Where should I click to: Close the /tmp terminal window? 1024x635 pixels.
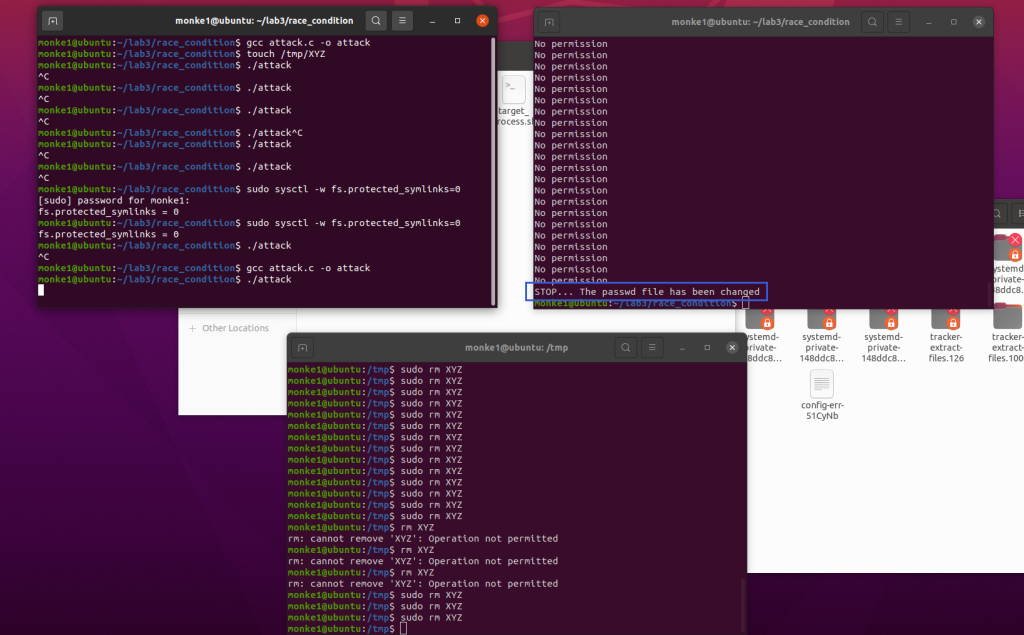[732, 348]
